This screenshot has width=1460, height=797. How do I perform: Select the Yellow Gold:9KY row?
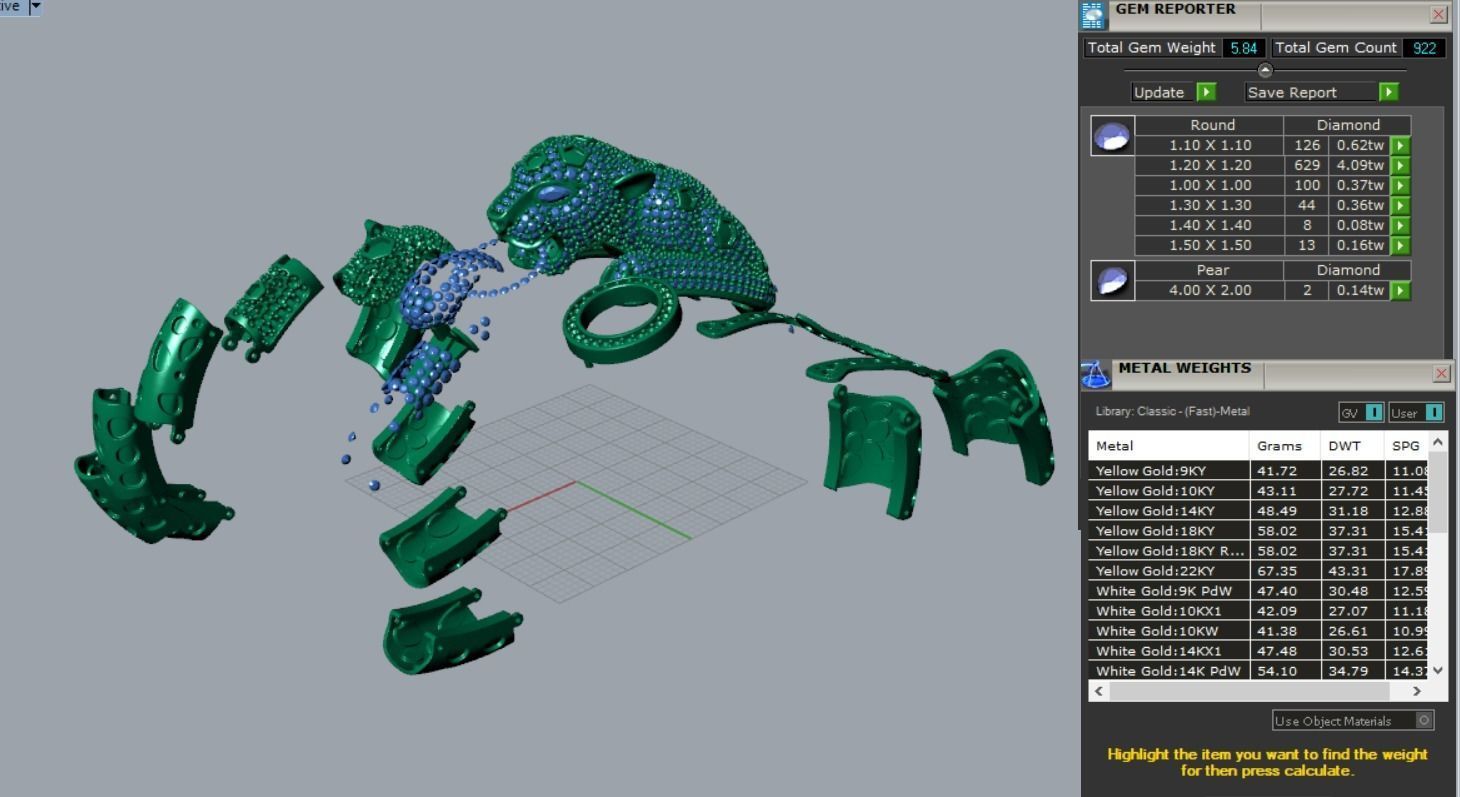(1259, 470)
